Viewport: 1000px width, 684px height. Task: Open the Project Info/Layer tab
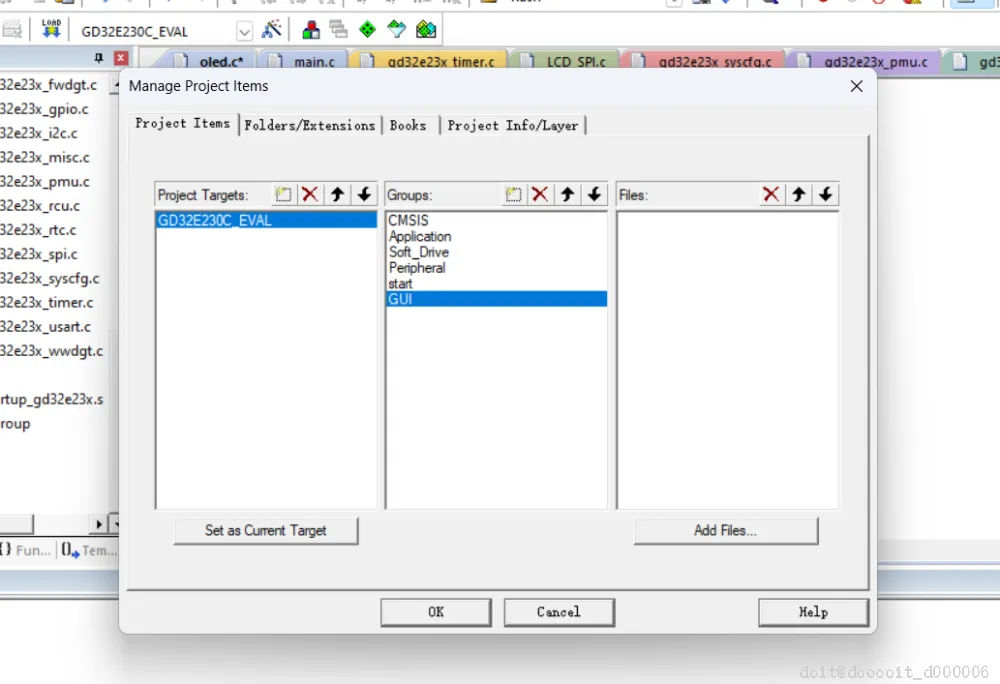(513, 126)
